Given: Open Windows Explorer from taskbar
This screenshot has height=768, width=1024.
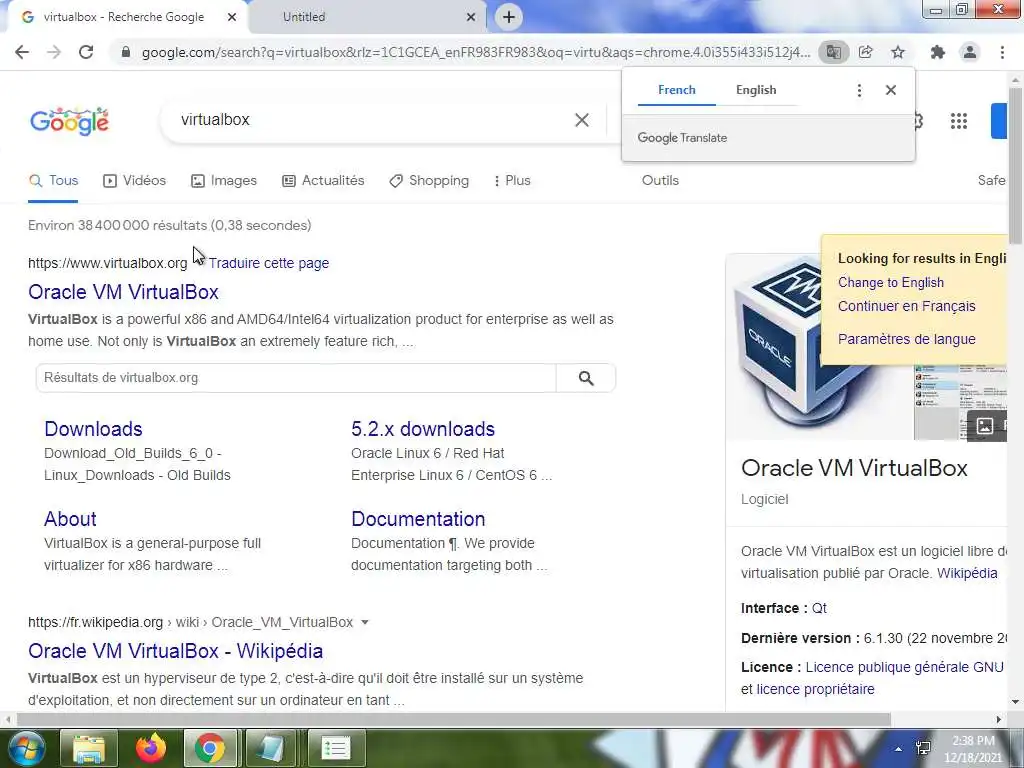Looking at the screenshot, I should (88, 748).
